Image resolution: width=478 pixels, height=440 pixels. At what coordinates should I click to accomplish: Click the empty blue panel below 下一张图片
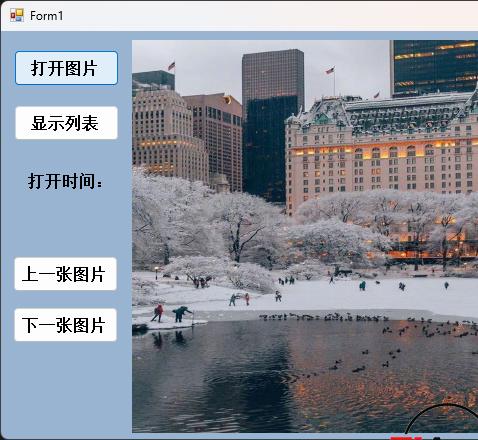click(x=66, y=388)
